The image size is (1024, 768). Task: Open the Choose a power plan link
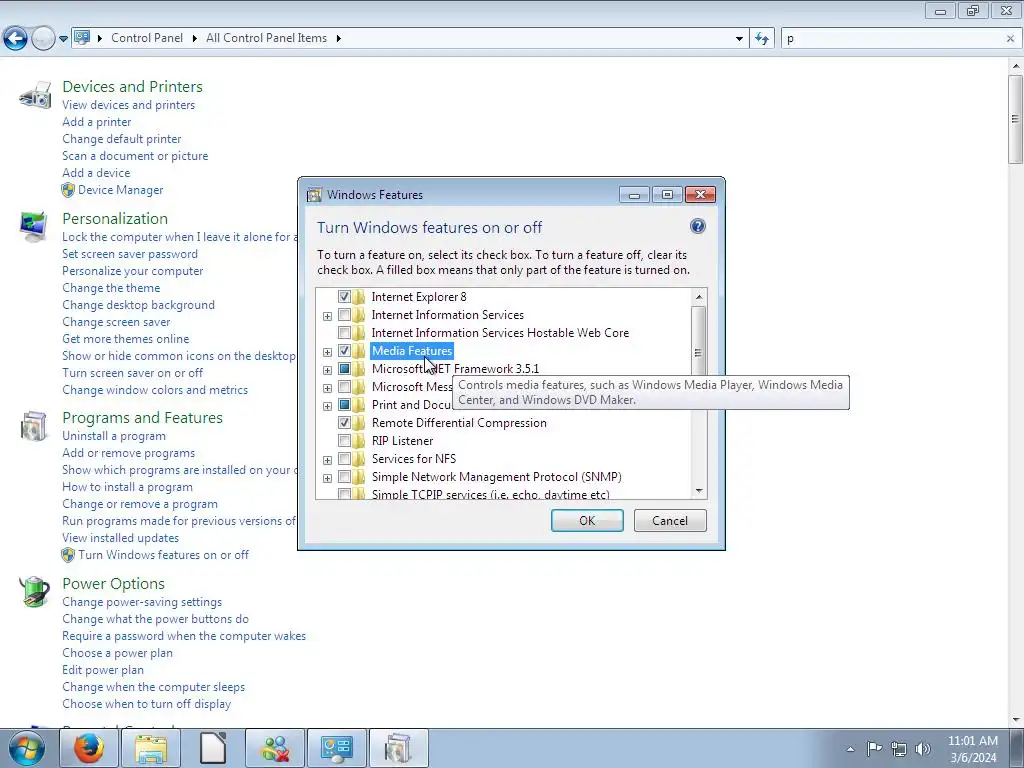(118, 652)
